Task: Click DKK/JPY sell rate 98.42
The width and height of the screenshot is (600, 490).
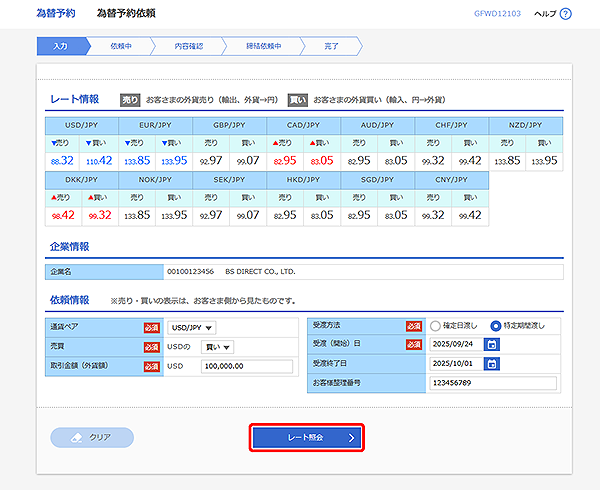Action: (63, 215)
